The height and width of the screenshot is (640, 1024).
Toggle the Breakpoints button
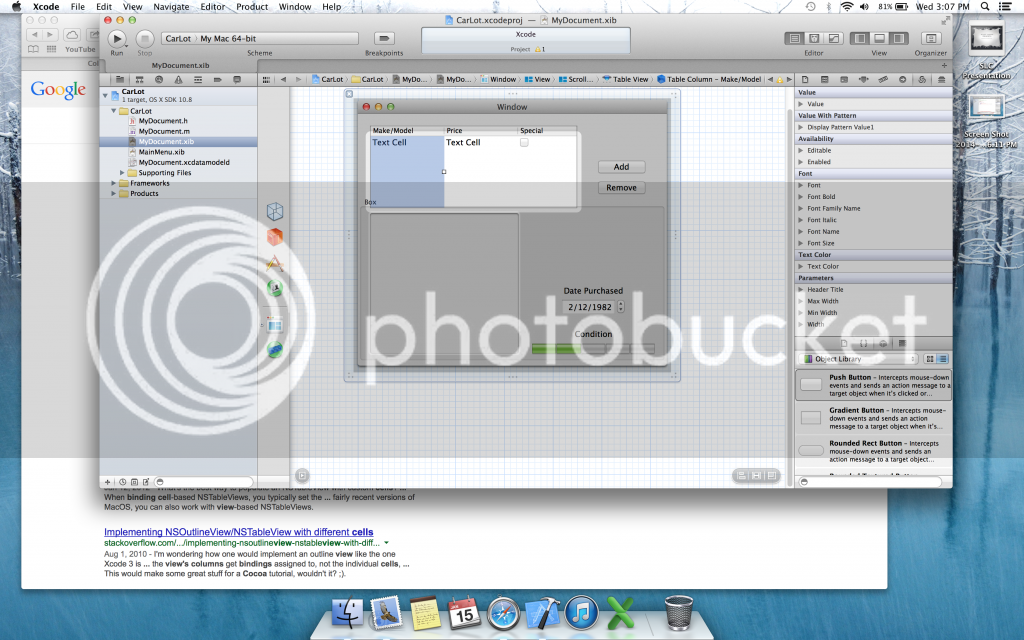tap(384, 39)
